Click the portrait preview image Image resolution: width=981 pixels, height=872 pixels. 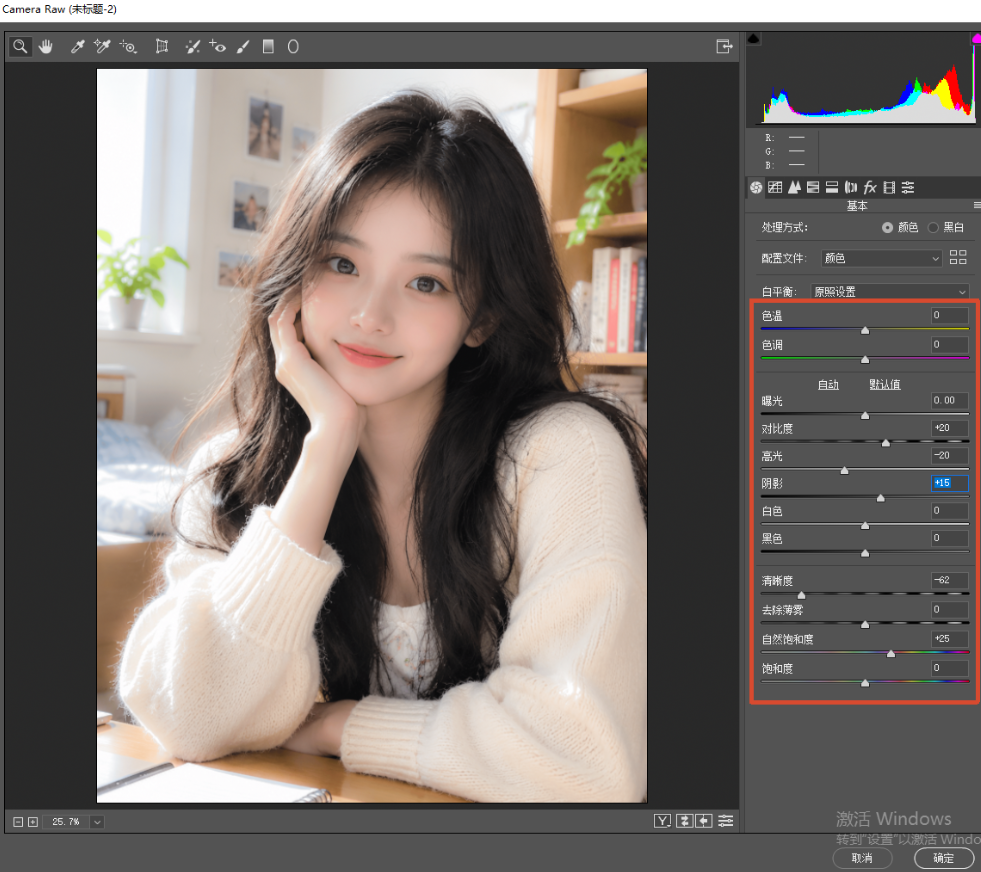coord(372,435)
